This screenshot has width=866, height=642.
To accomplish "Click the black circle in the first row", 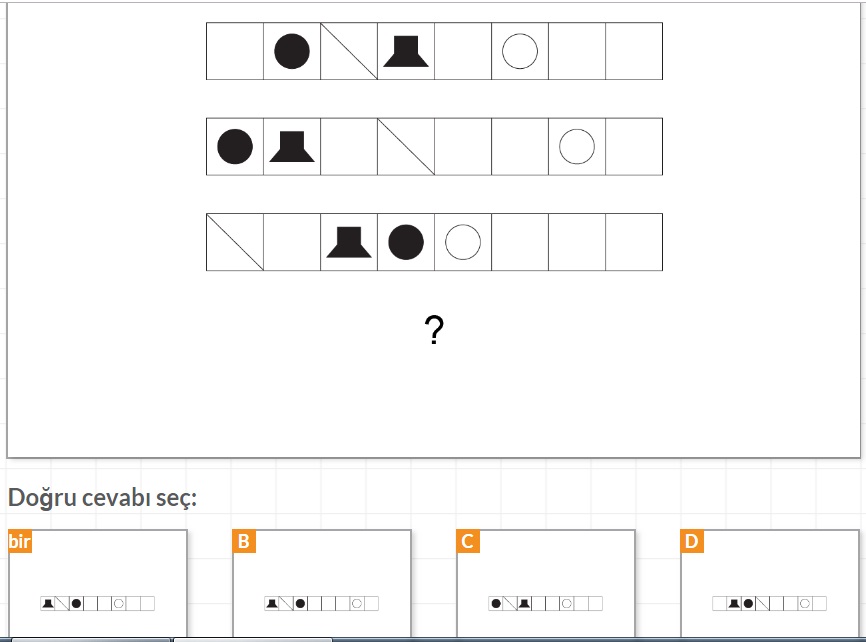I will click(292, 51).
